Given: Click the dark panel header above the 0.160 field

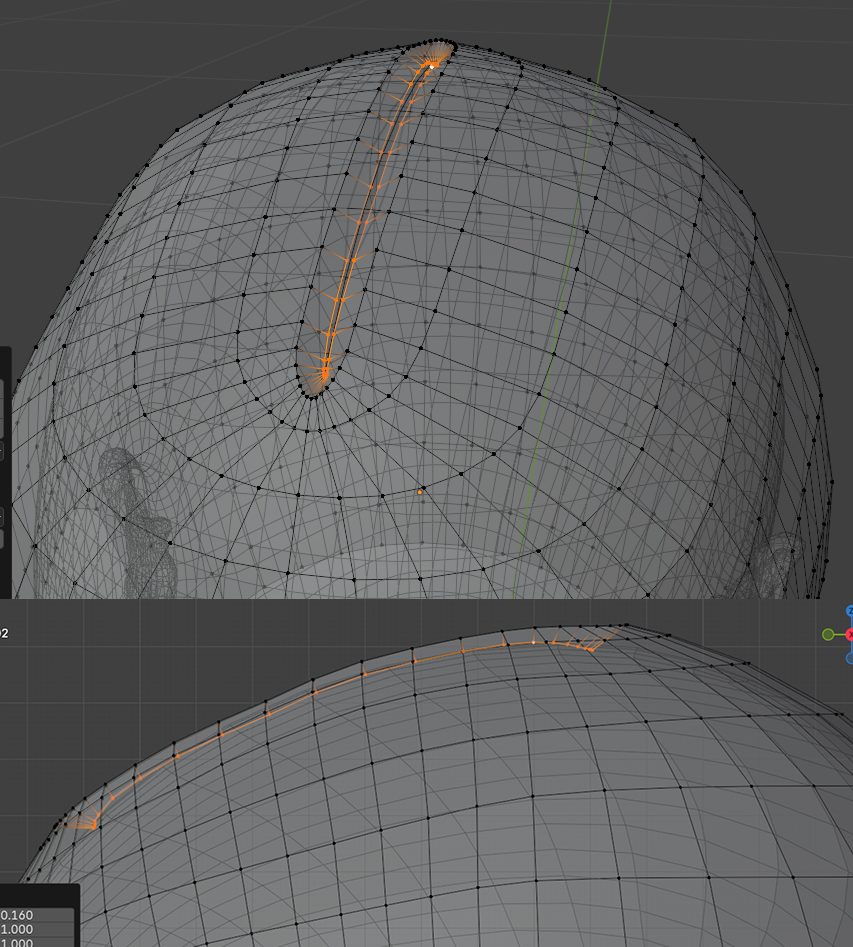Looking at the screenshot, I should (x=38, y=894).
